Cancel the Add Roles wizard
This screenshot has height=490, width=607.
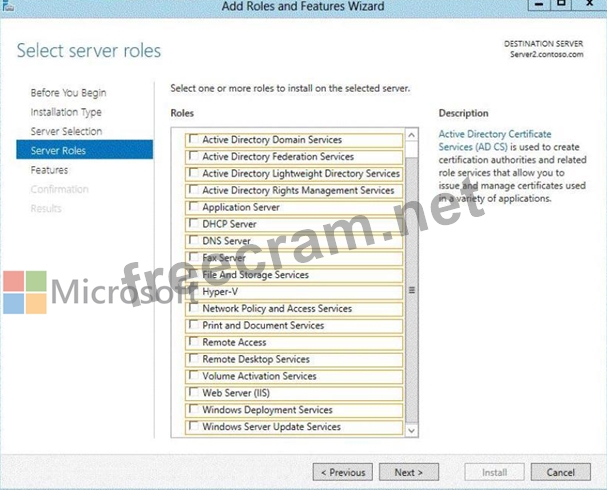[x=561, y=472]
